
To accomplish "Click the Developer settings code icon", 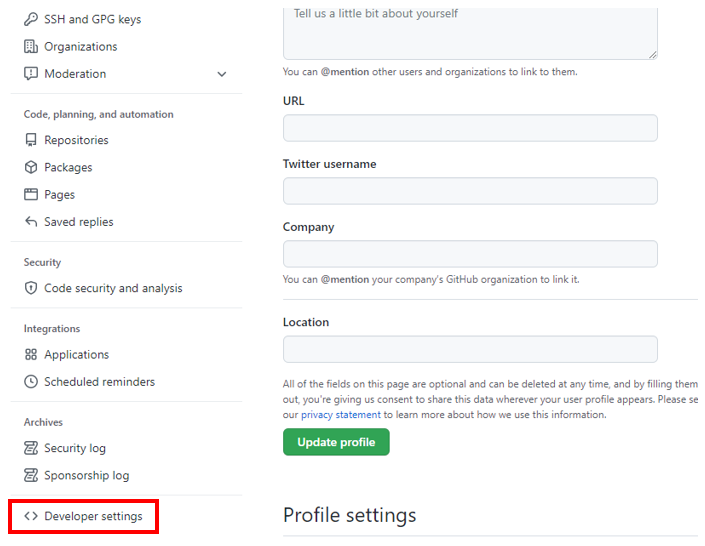I will coord(31,517).
